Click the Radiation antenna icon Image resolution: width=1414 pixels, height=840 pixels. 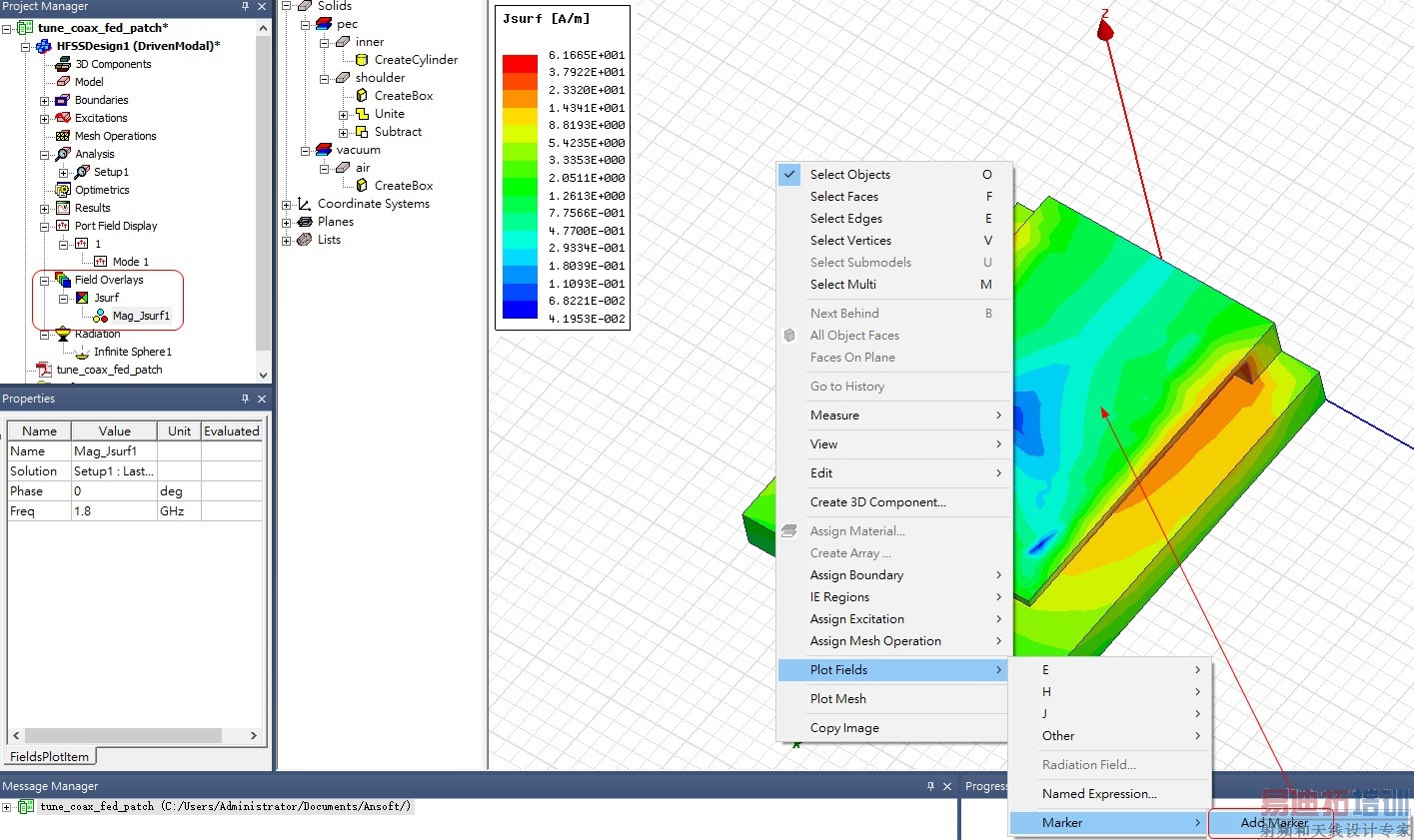click(x=63, y=334)
